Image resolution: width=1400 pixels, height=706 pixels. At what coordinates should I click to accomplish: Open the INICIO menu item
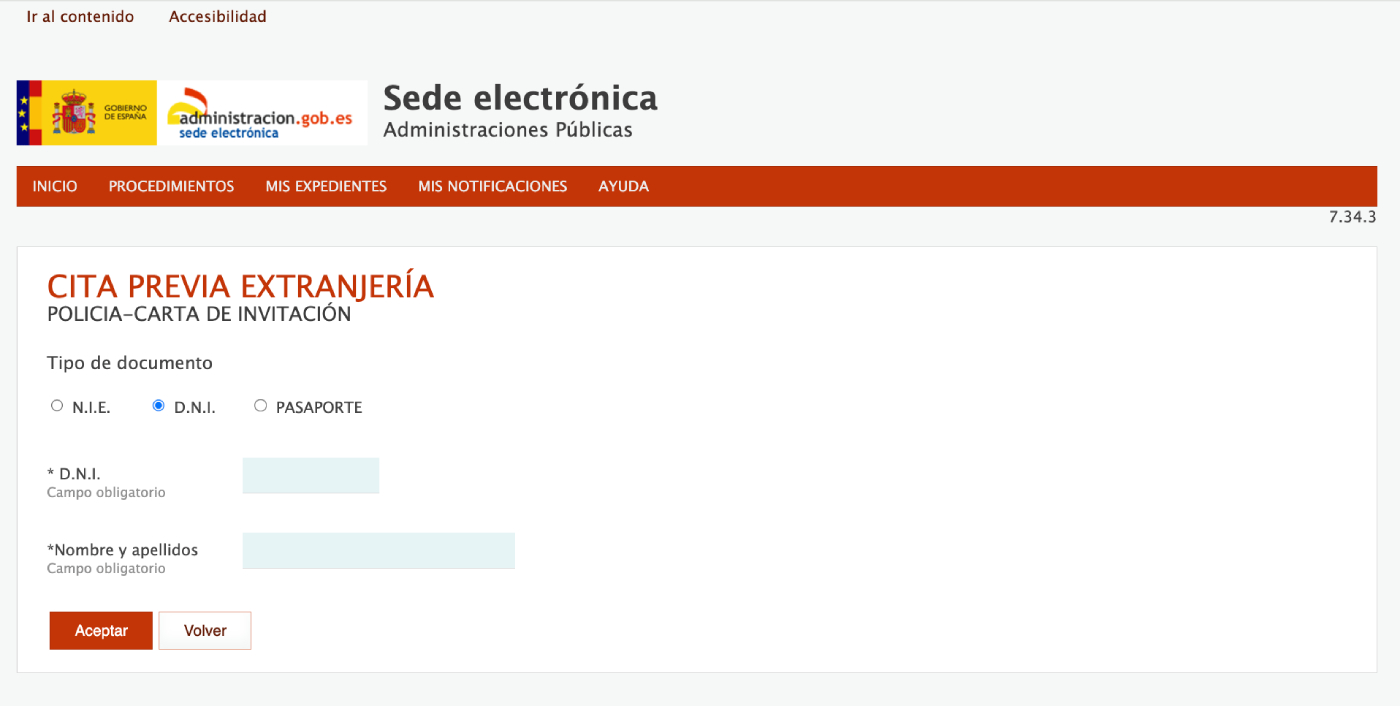point(55,186)
